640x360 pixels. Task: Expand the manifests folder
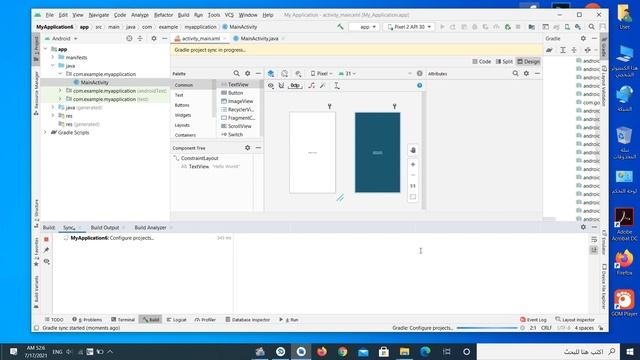click(x=53, y=58)
